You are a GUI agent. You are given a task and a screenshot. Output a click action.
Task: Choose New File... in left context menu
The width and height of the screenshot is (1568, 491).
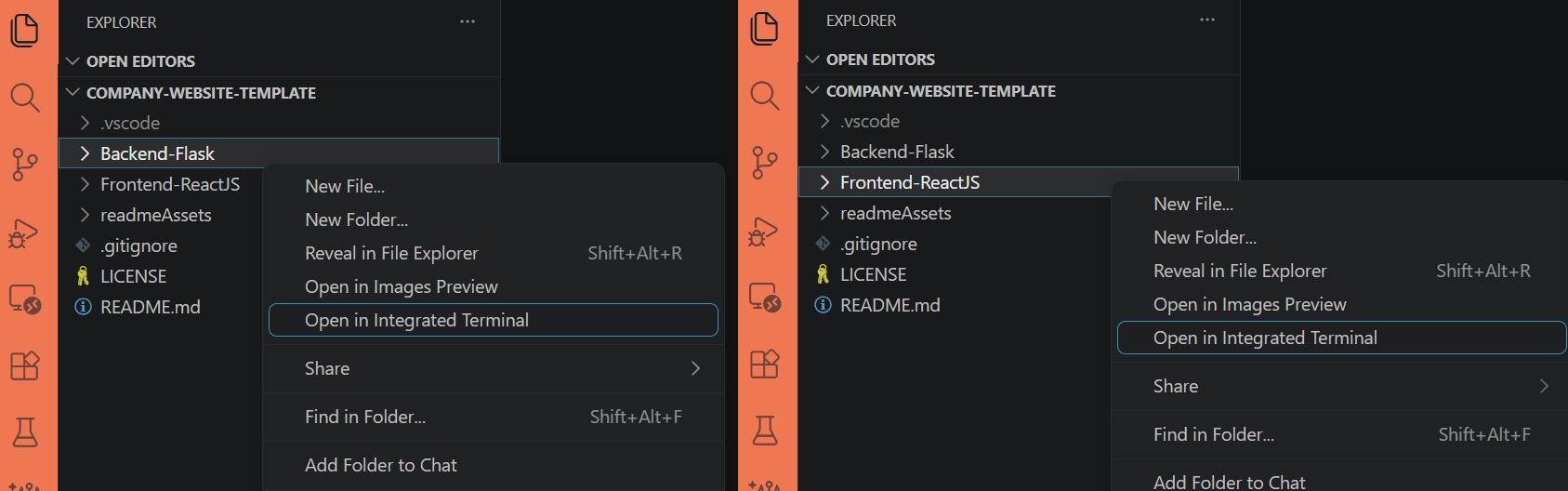tap(494, 186)
